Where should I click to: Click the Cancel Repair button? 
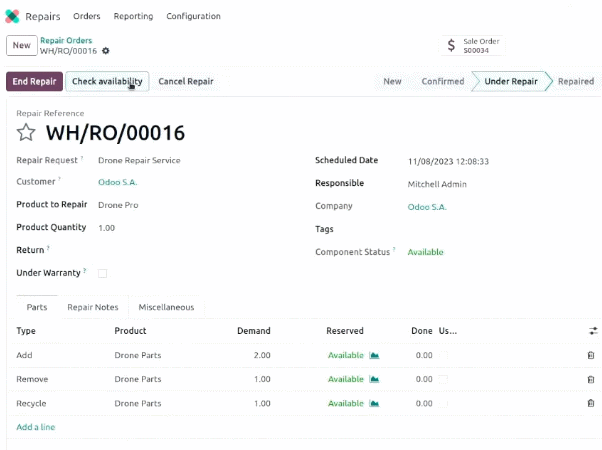pyautogui.click(x=186, y=81)
